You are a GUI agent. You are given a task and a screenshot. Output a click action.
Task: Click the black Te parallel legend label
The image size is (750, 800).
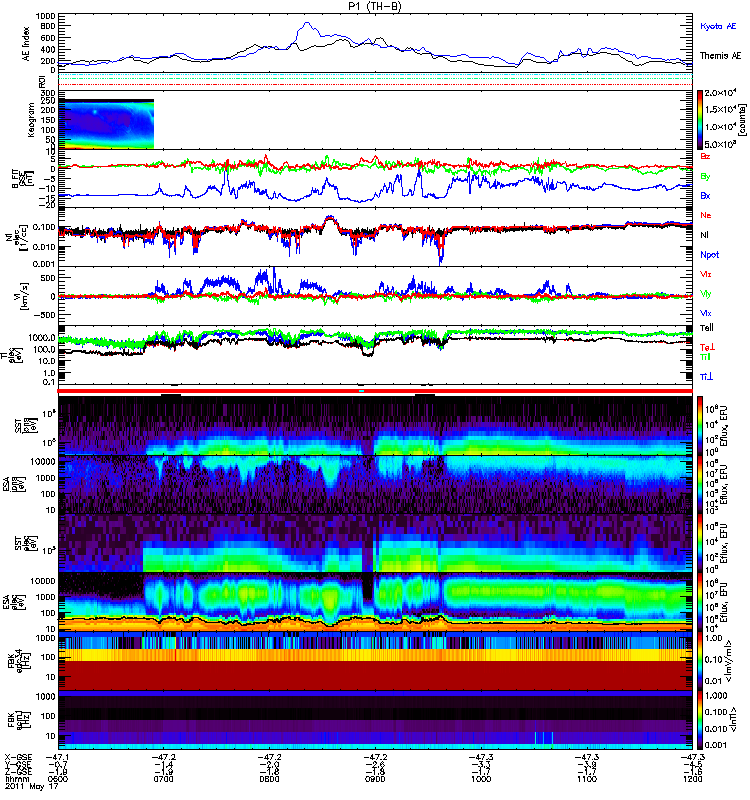(x=707, y=328)
